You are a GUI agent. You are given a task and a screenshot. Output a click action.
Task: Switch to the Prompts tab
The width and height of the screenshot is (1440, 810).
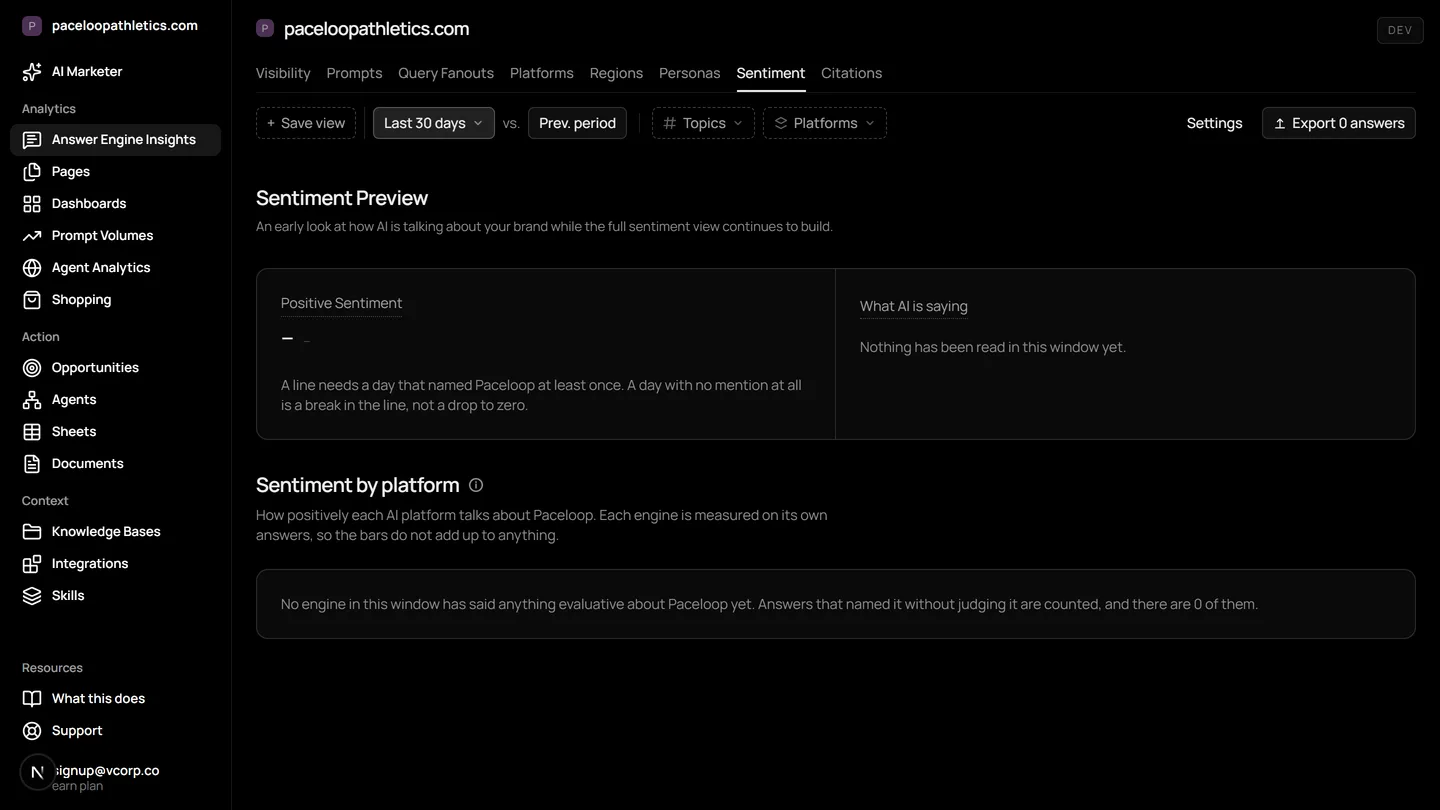pyautogui.click(x=354, y=73)
